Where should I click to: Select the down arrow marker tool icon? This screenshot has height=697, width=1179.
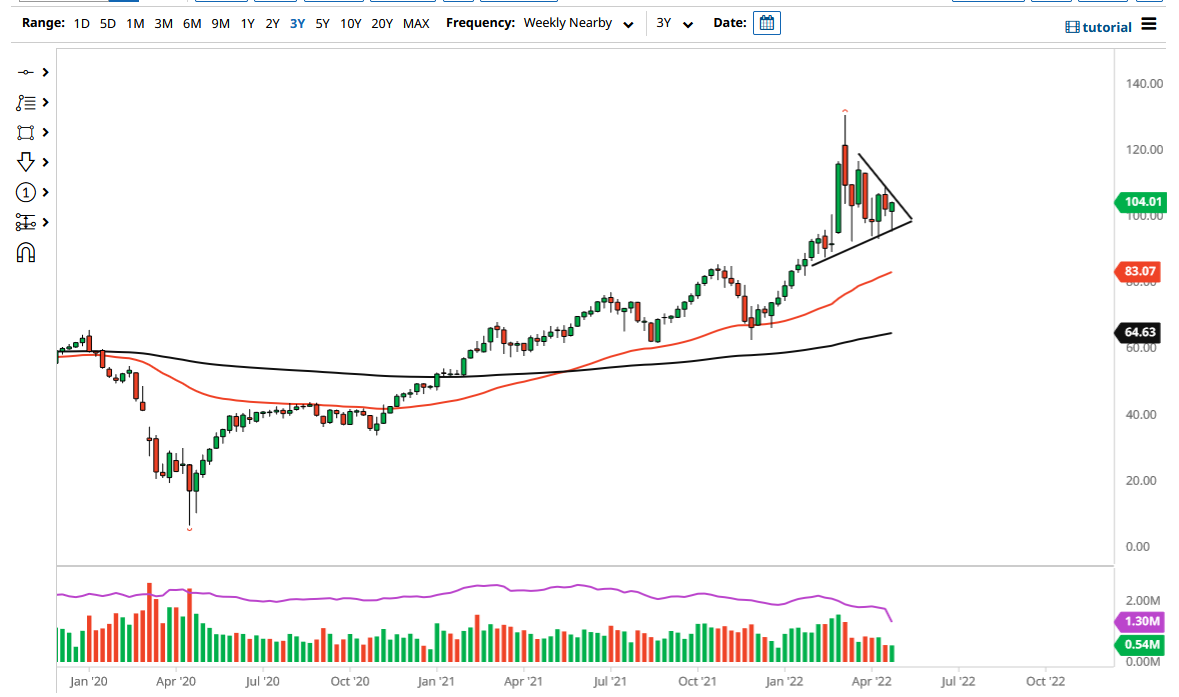[x=26, y=162]
